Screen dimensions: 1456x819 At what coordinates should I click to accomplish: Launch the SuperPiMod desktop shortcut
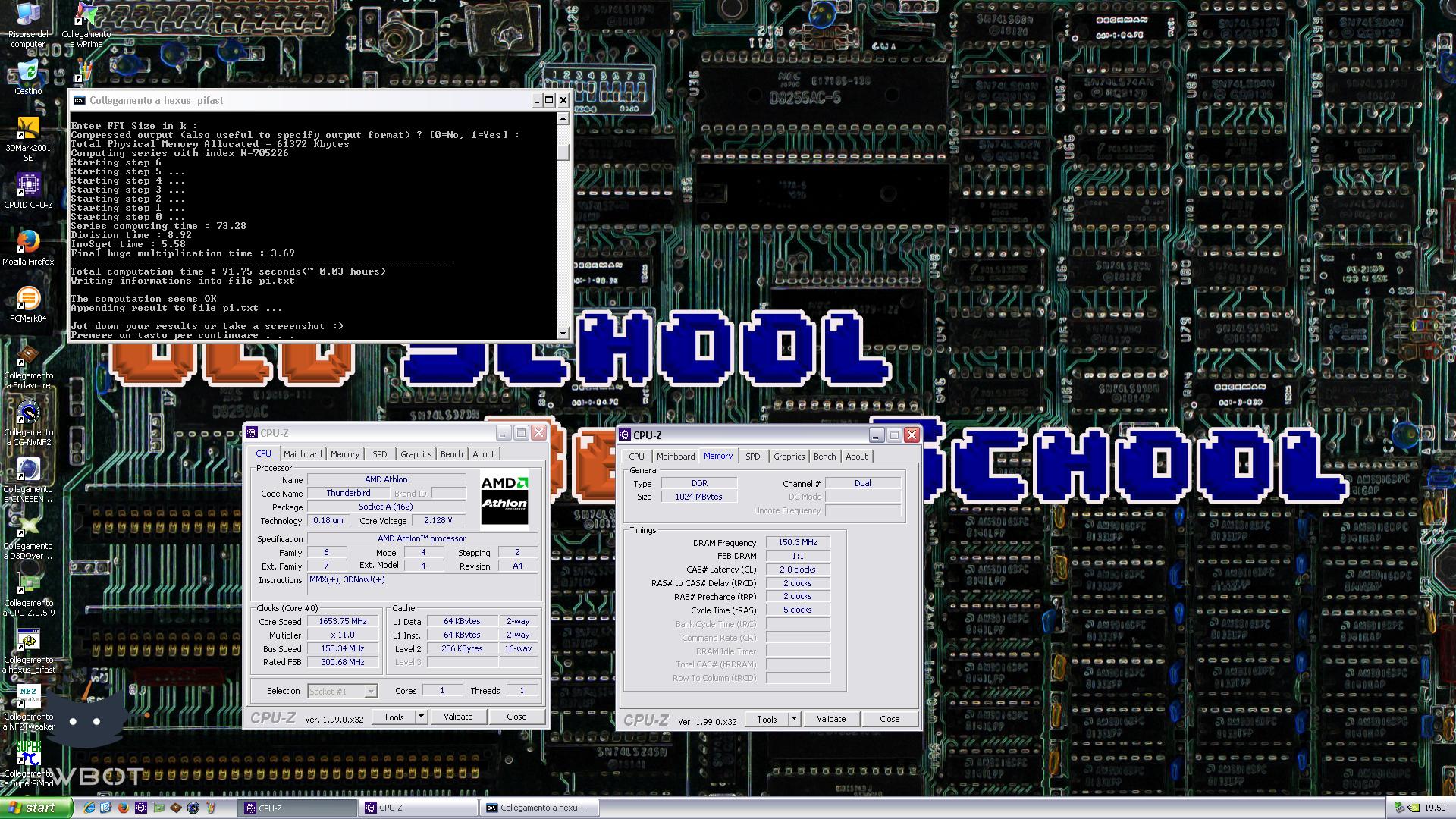pos(28,764)
